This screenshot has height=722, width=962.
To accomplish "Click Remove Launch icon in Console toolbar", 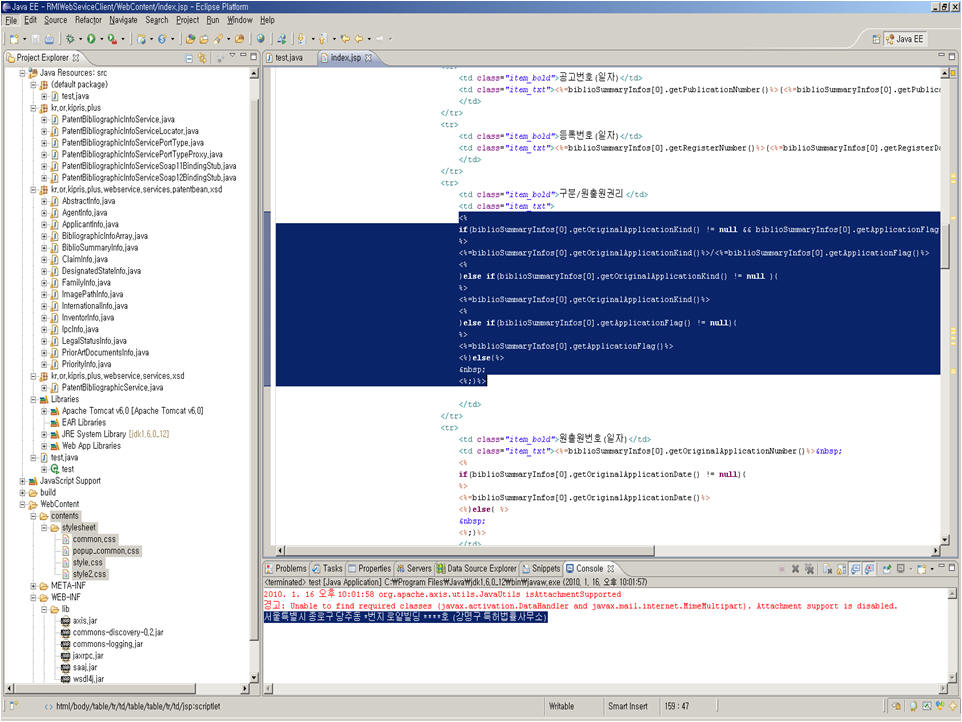I will click(x=794, y=568).
